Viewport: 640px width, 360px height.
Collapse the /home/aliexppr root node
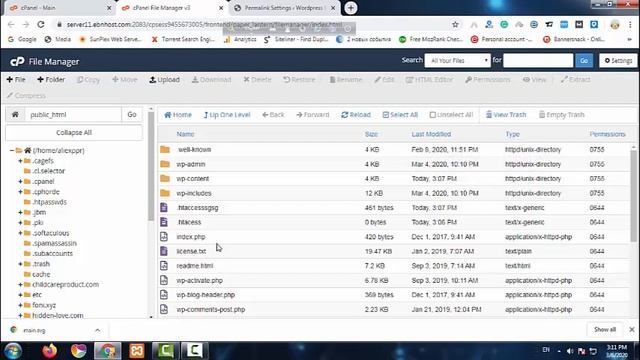pos(12,151)
